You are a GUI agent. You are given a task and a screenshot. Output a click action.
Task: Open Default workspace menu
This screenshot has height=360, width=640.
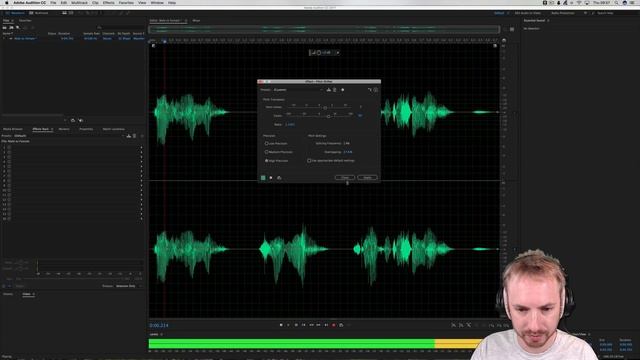[507, 13]
